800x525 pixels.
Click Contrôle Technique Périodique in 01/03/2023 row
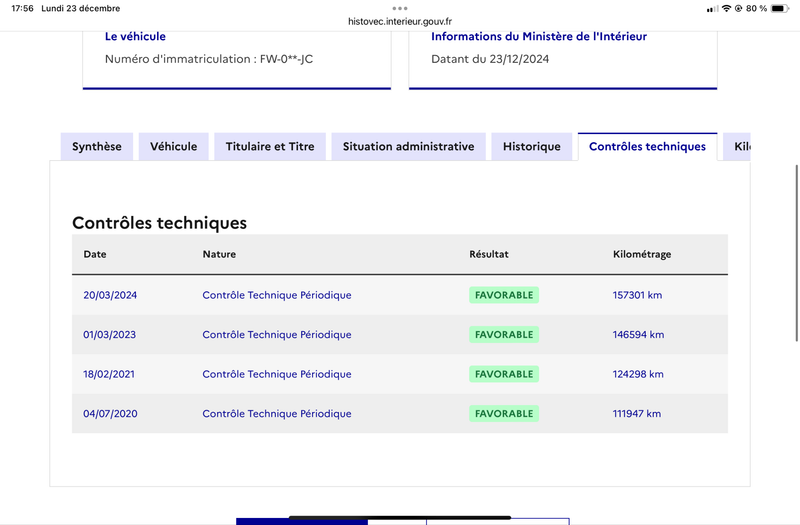point(277,335)
